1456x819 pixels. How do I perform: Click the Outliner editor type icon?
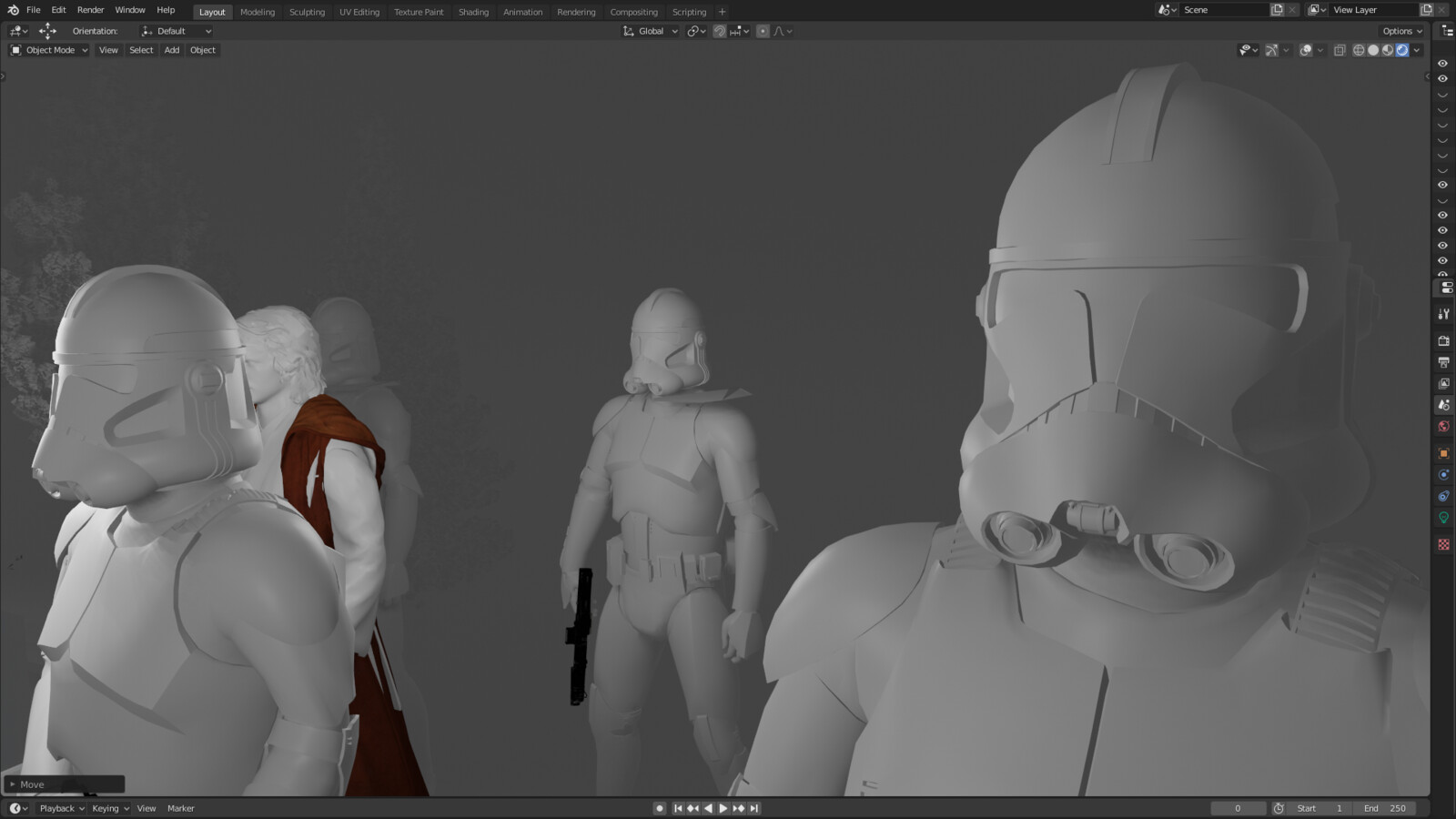1447,31
